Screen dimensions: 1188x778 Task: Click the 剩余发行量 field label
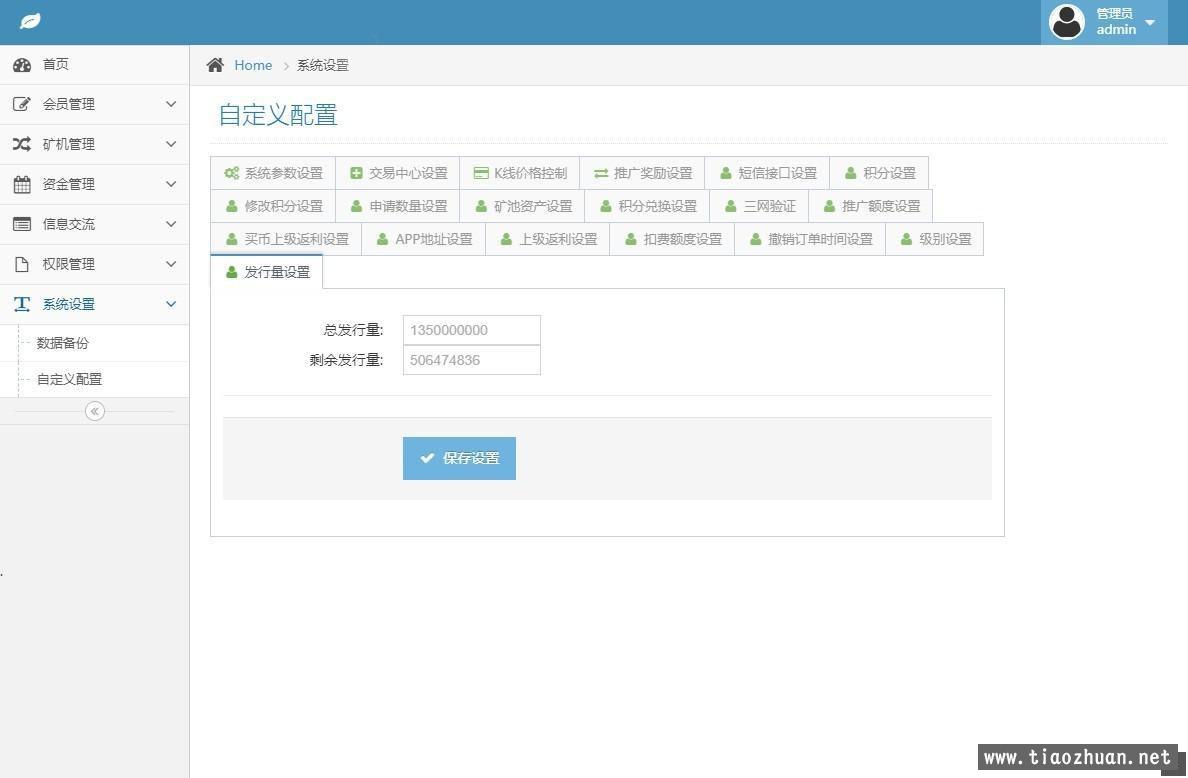coord(346,360)
